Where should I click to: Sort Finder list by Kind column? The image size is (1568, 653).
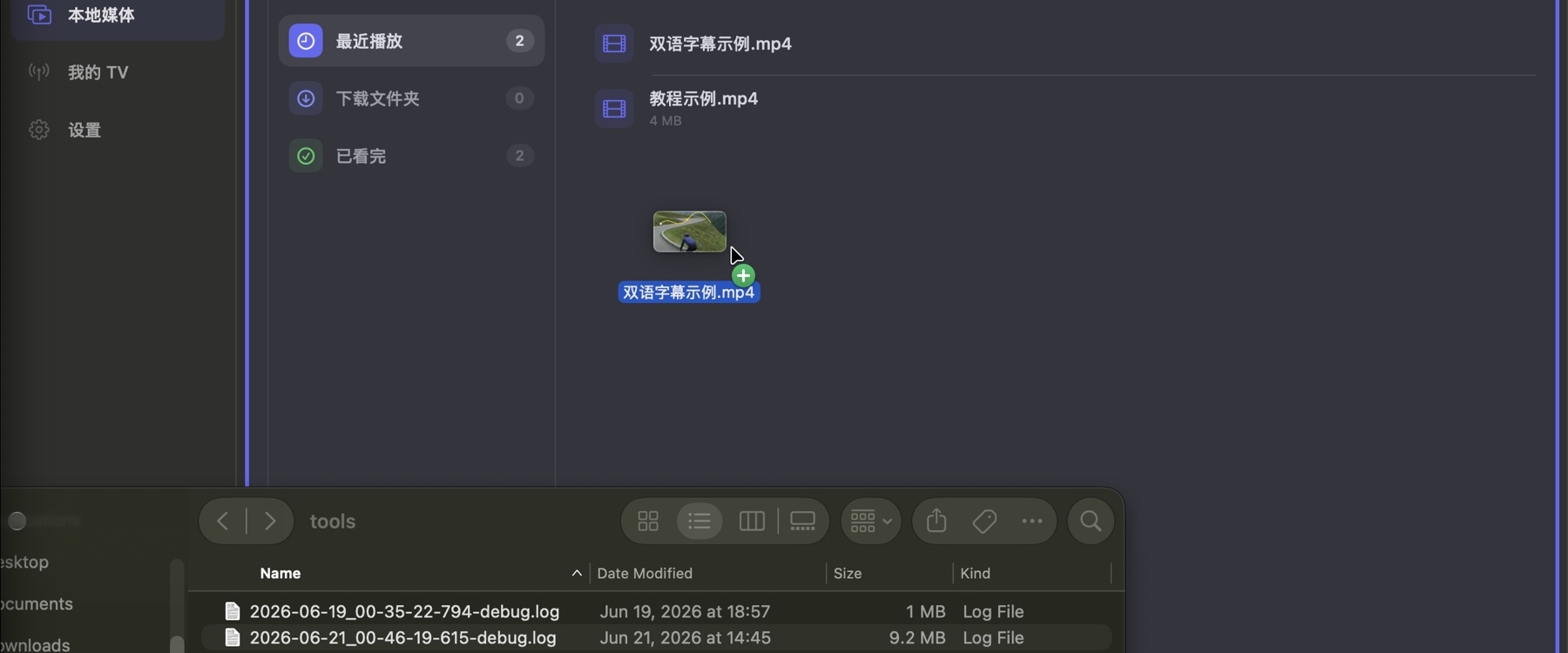(975, 573)
